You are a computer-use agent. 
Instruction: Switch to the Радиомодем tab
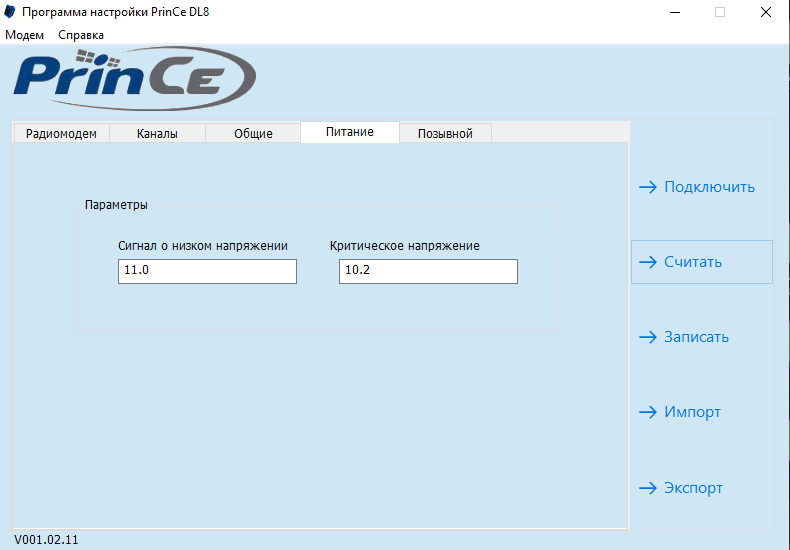[x=61, y=133]
